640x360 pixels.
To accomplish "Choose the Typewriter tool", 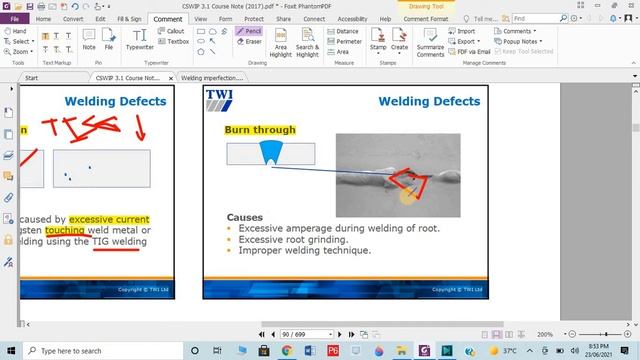I will [140, 39].
